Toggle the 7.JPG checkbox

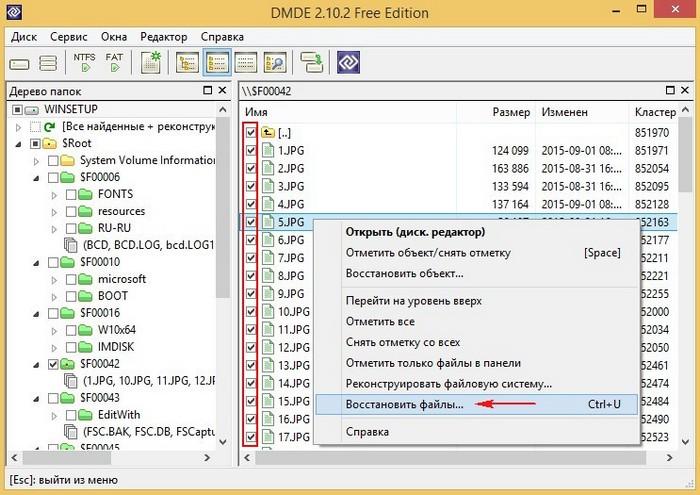251,258
